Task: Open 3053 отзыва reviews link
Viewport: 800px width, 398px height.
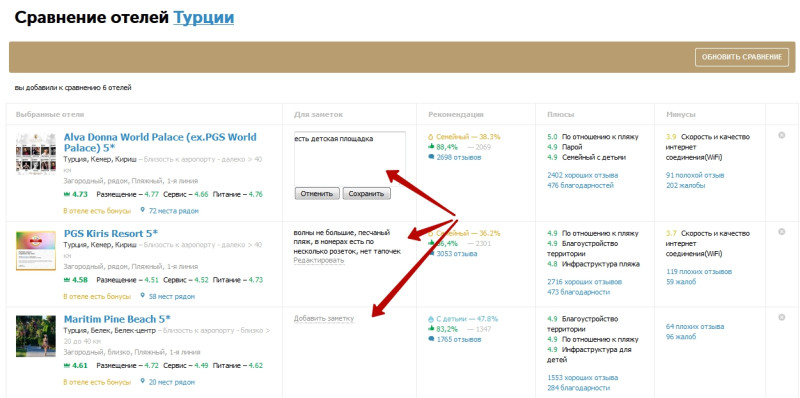Action: click(x=457, y=254)
